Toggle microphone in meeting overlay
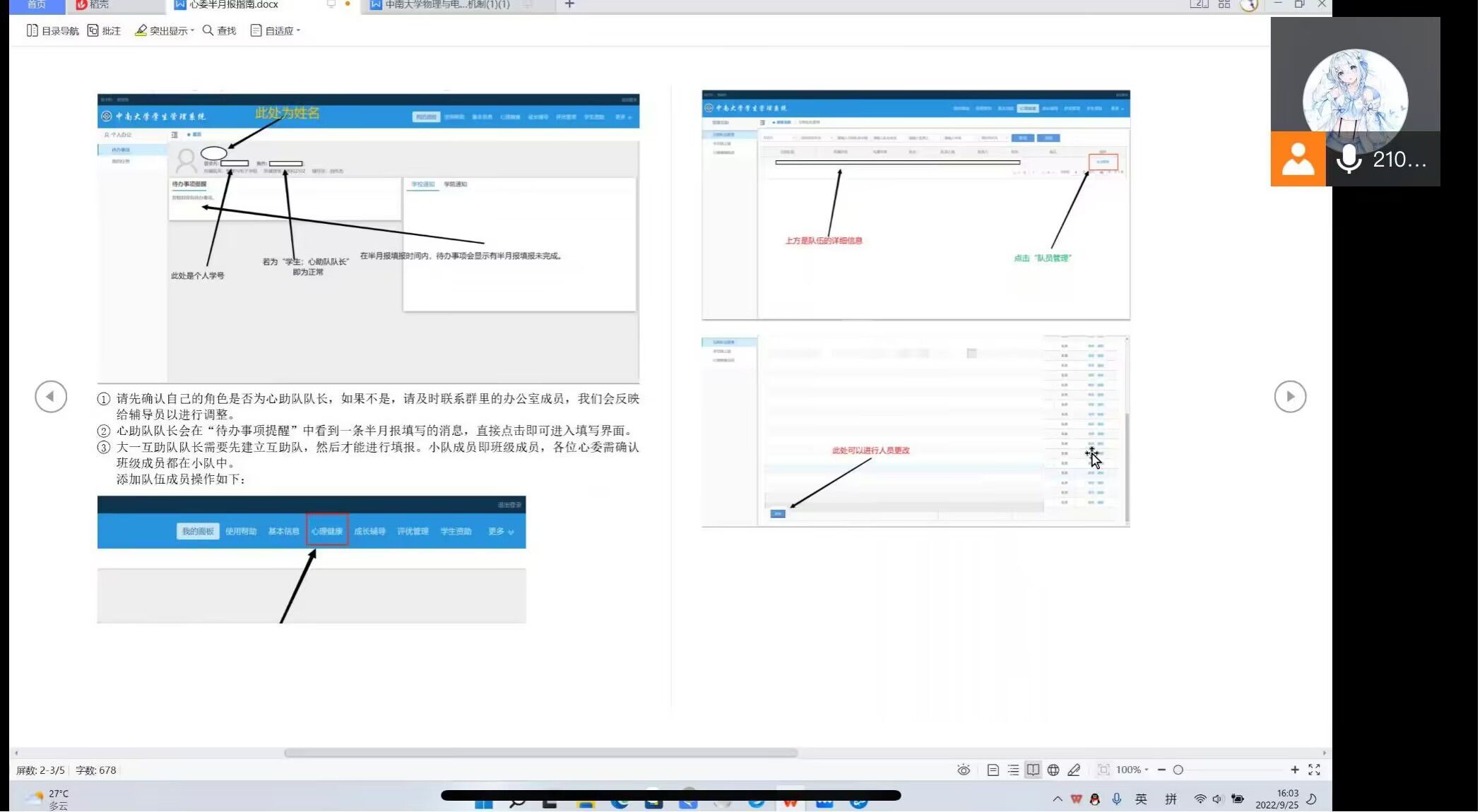The height and width of the screenshot is (812, 1480). pos(1350,160)
